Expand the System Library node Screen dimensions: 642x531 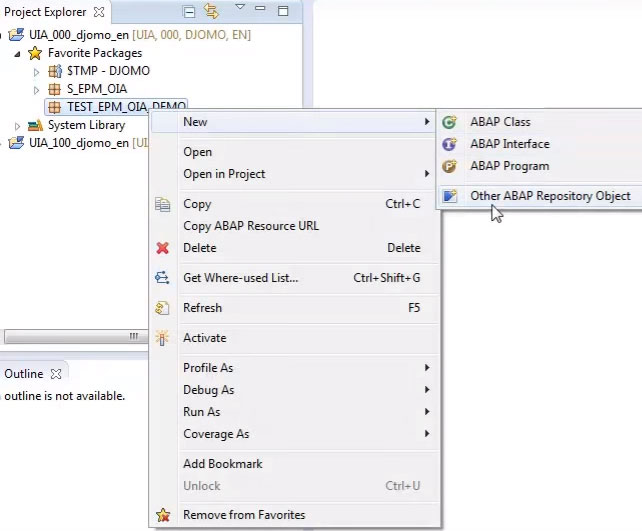[18, 126]
